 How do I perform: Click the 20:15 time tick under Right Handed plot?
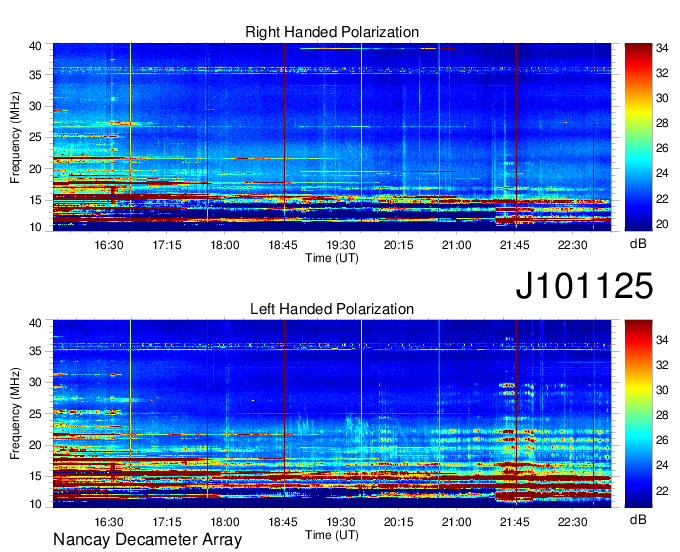[x=399, y=245]
